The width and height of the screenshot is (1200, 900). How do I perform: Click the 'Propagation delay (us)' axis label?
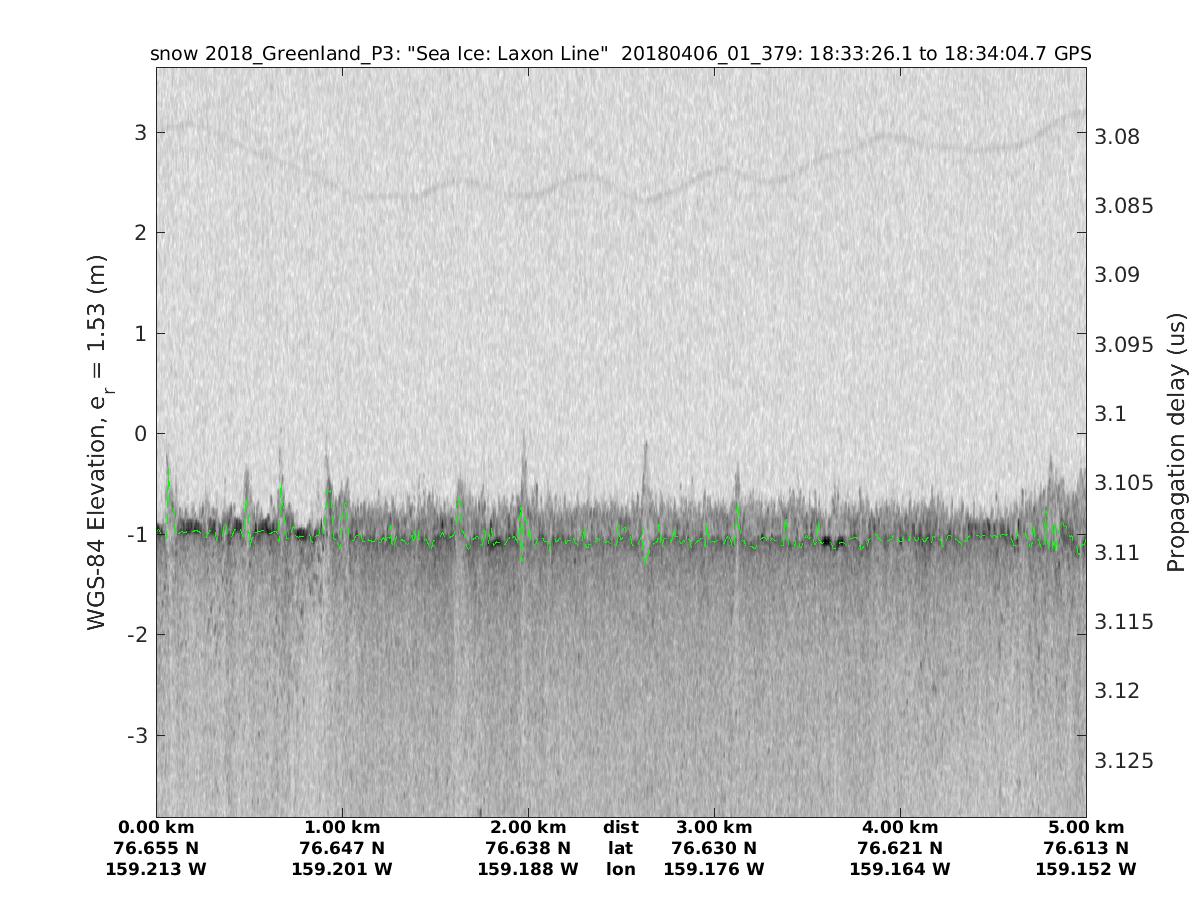(x=1176, y=442)
